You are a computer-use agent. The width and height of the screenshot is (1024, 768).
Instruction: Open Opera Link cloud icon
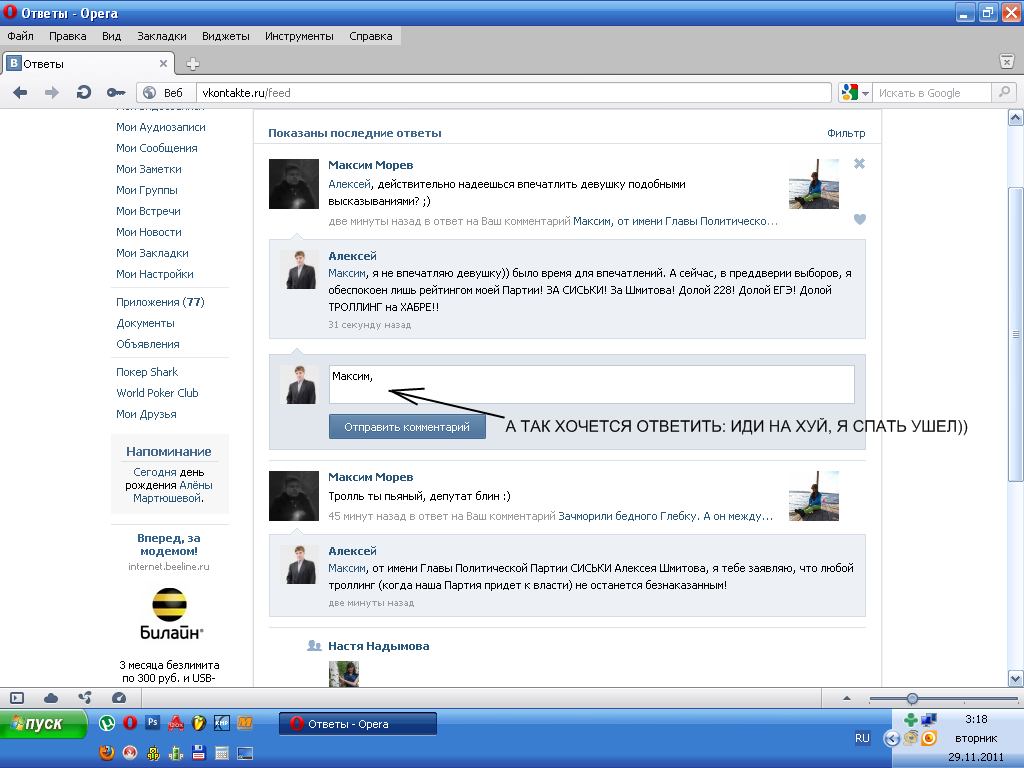click(51, 698)
